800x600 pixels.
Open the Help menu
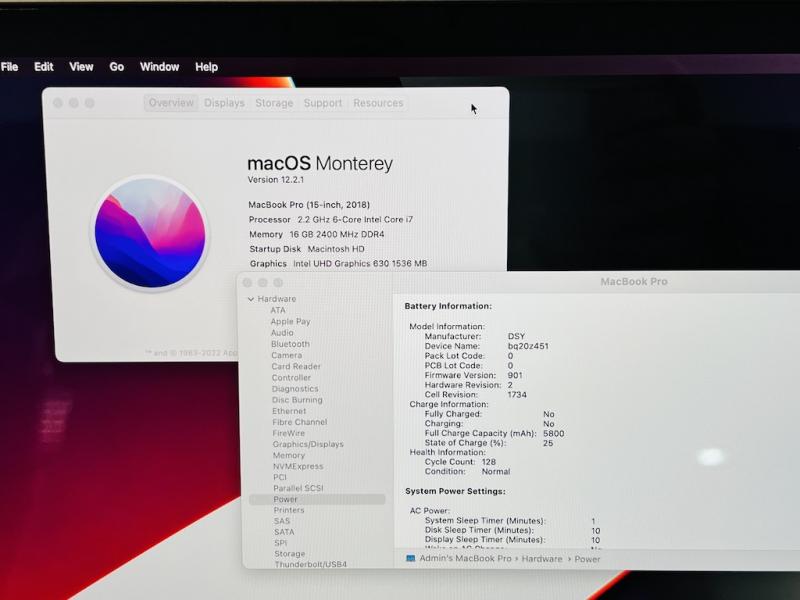[206, 67]
